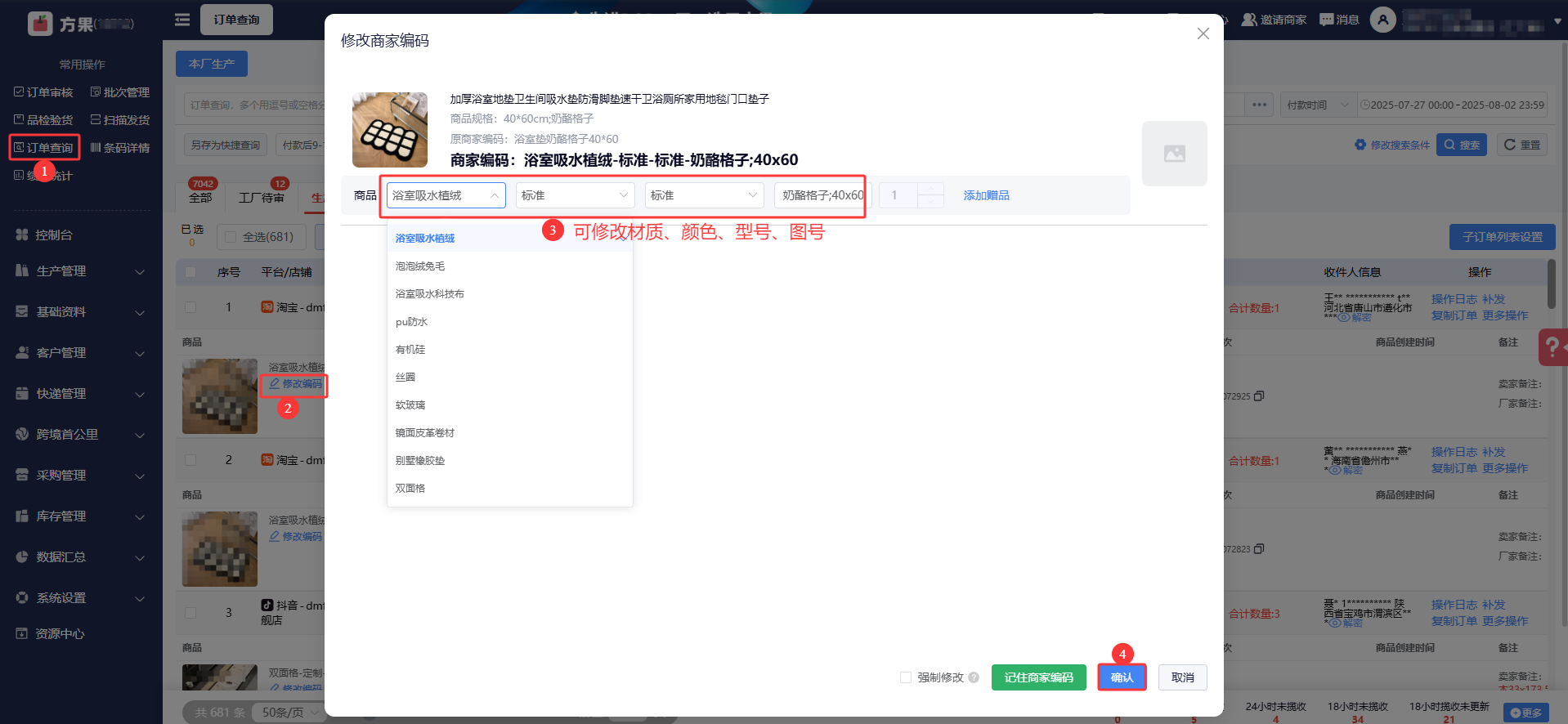
Task: Expand 跨境首公里 using its chevron
Action: point(140,436)
